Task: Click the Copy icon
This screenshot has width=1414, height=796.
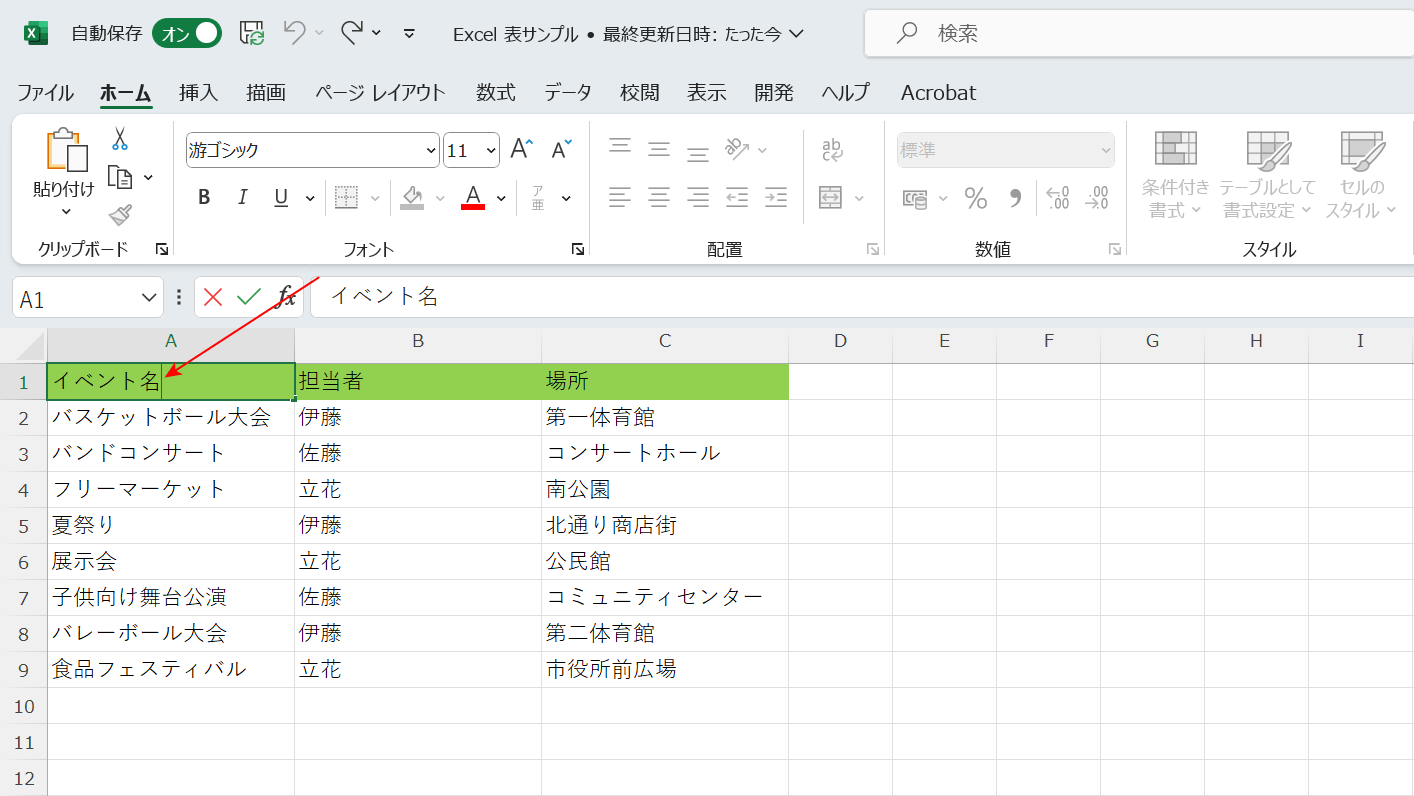Action: coord(120,177)
